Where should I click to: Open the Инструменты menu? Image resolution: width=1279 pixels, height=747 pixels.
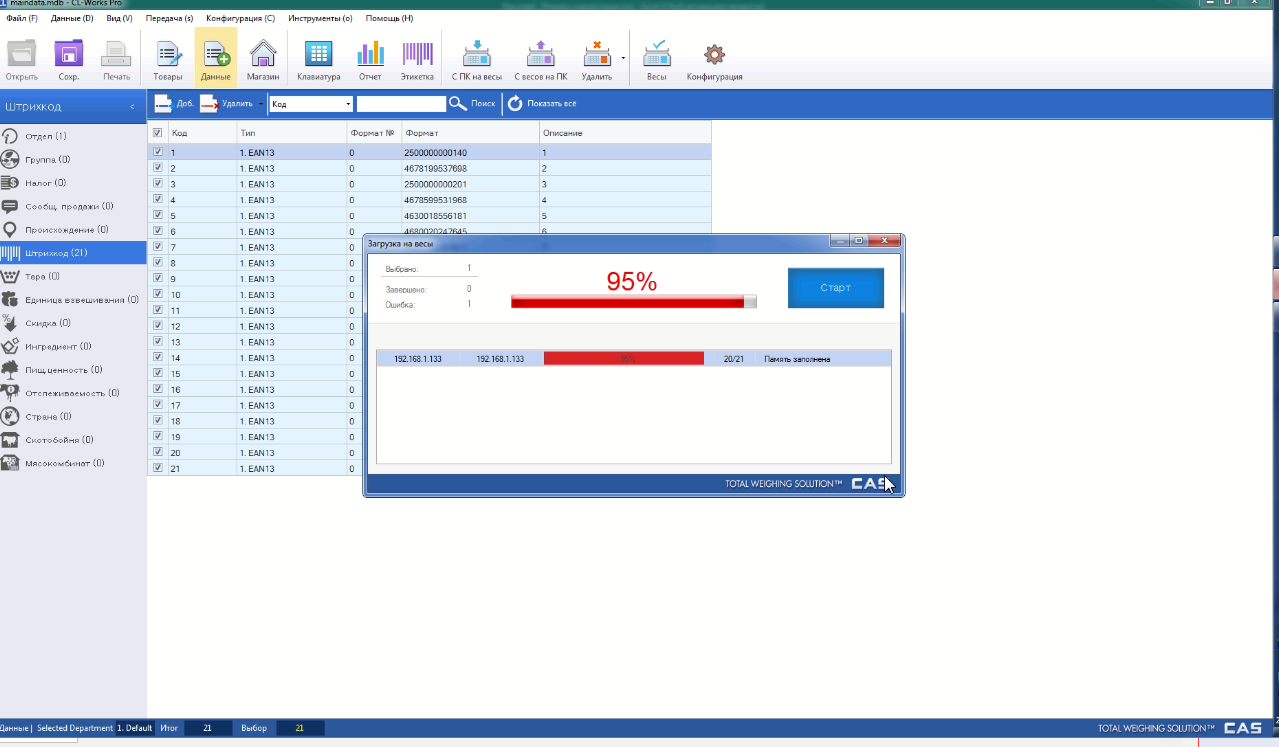click(x=320, y=19)
